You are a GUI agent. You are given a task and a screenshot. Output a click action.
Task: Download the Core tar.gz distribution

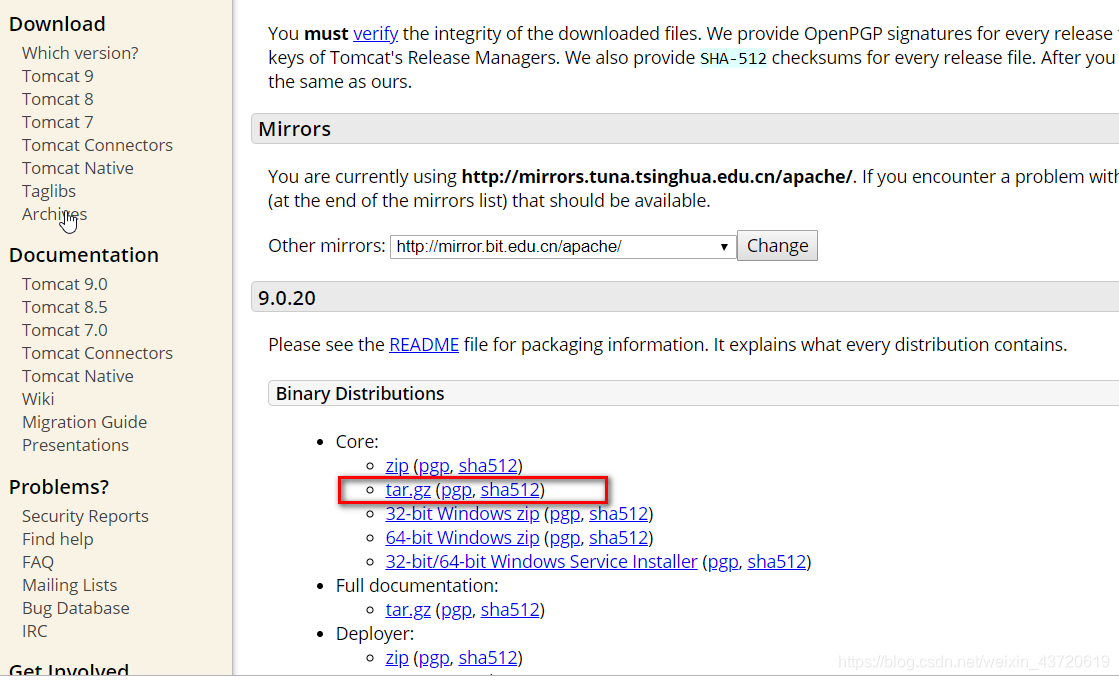coord(407,490)
